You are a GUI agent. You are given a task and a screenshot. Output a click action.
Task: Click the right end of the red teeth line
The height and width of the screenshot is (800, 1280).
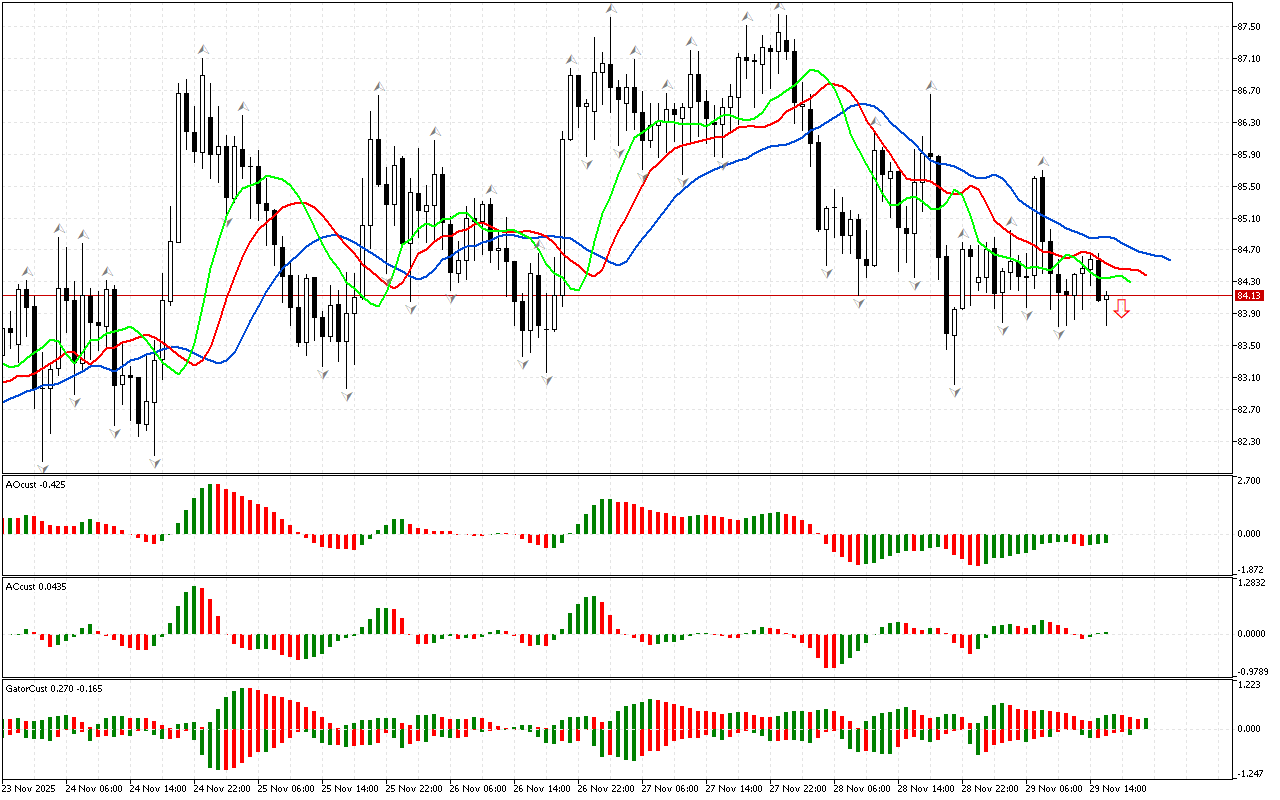coord(1144,274)
